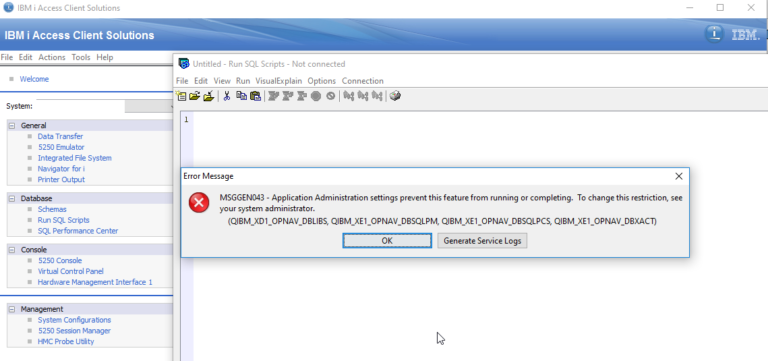768x361 pixels.
Task: Open the Help menu
Action: 105,57
